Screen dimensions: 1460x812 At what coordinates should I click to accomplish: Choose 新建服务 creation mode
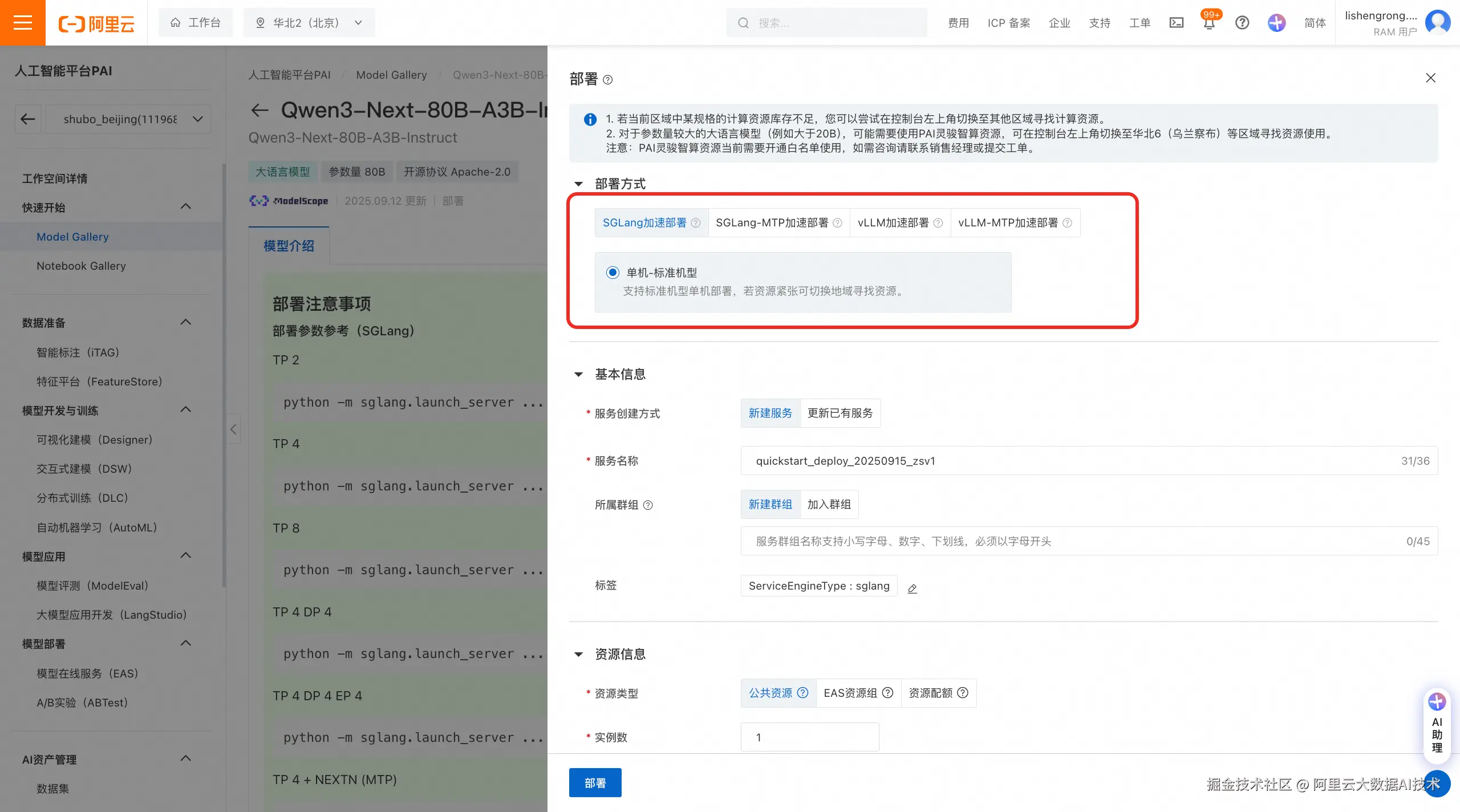click(770, 413)
